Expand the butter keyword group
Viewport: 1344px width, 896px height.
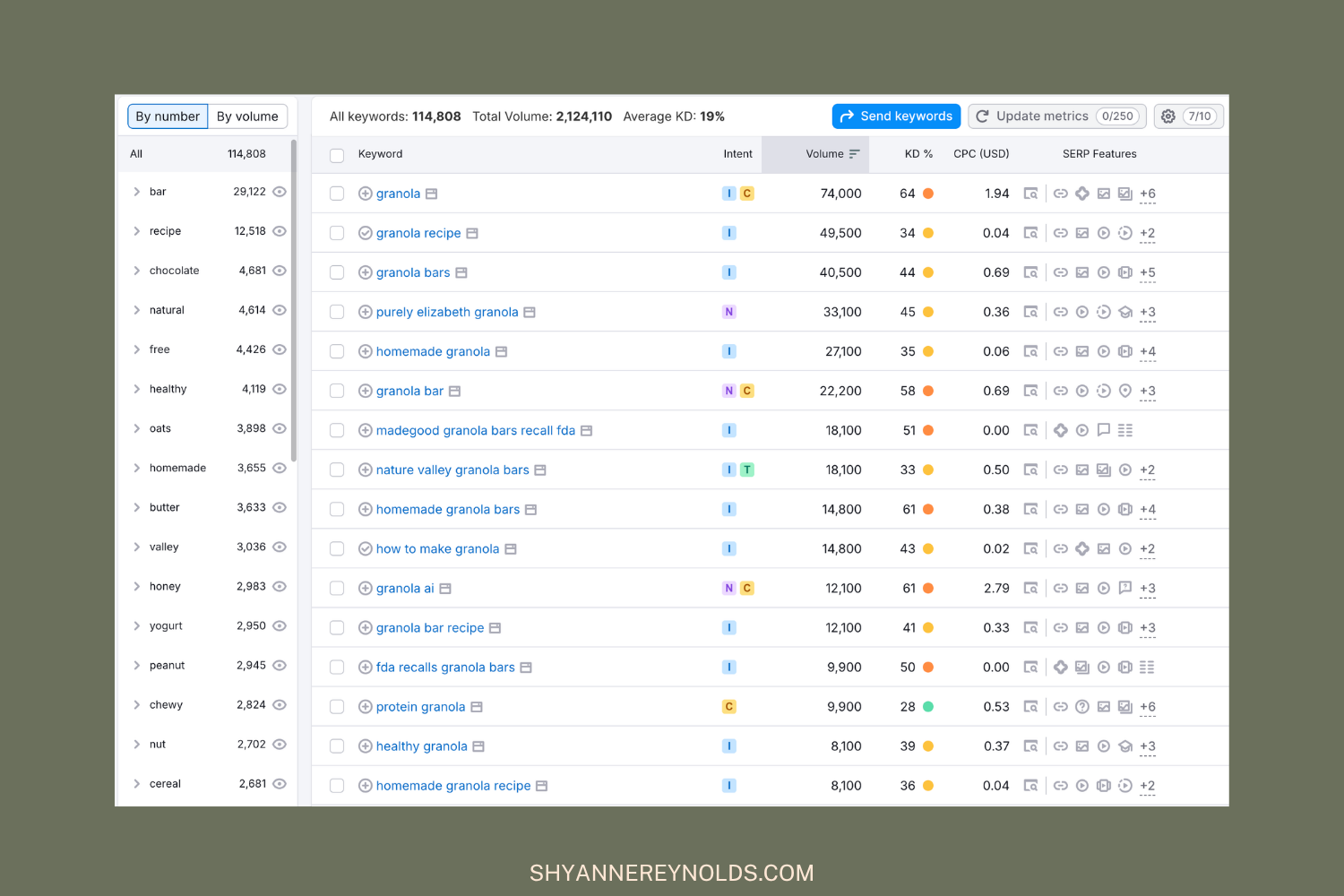137,507
